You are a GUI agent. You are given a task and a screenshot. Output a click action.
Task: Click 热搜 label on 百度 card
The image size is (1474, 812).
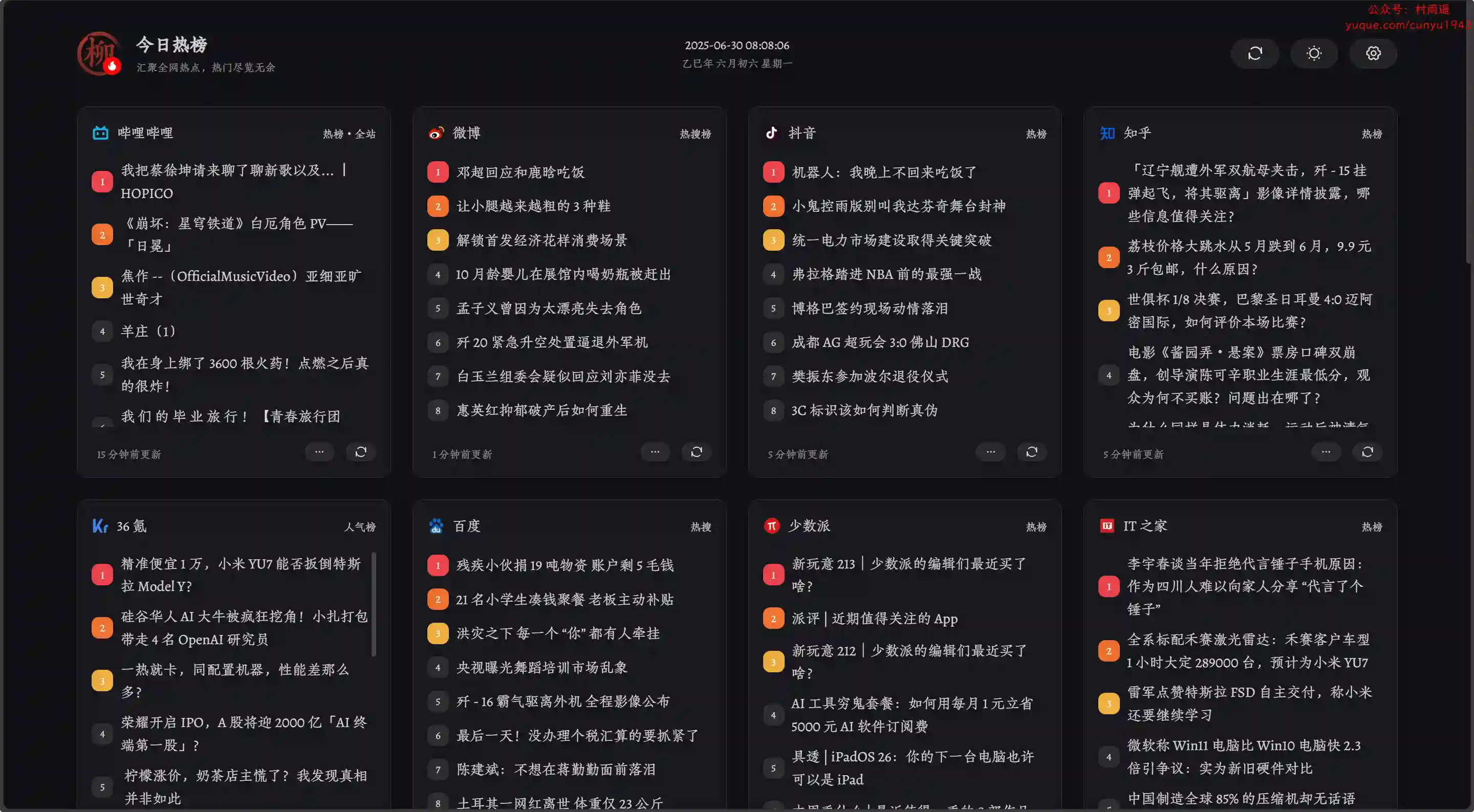[700, 527]
